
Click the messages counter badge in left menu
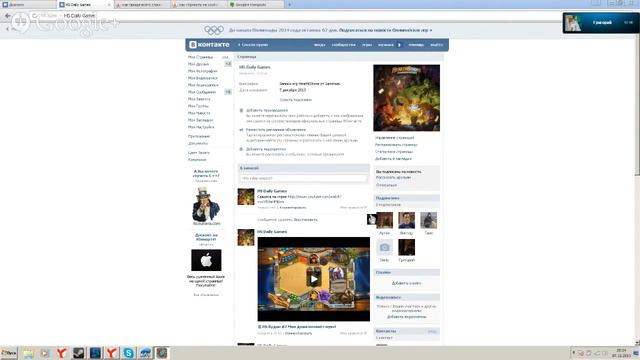[228, 92]
